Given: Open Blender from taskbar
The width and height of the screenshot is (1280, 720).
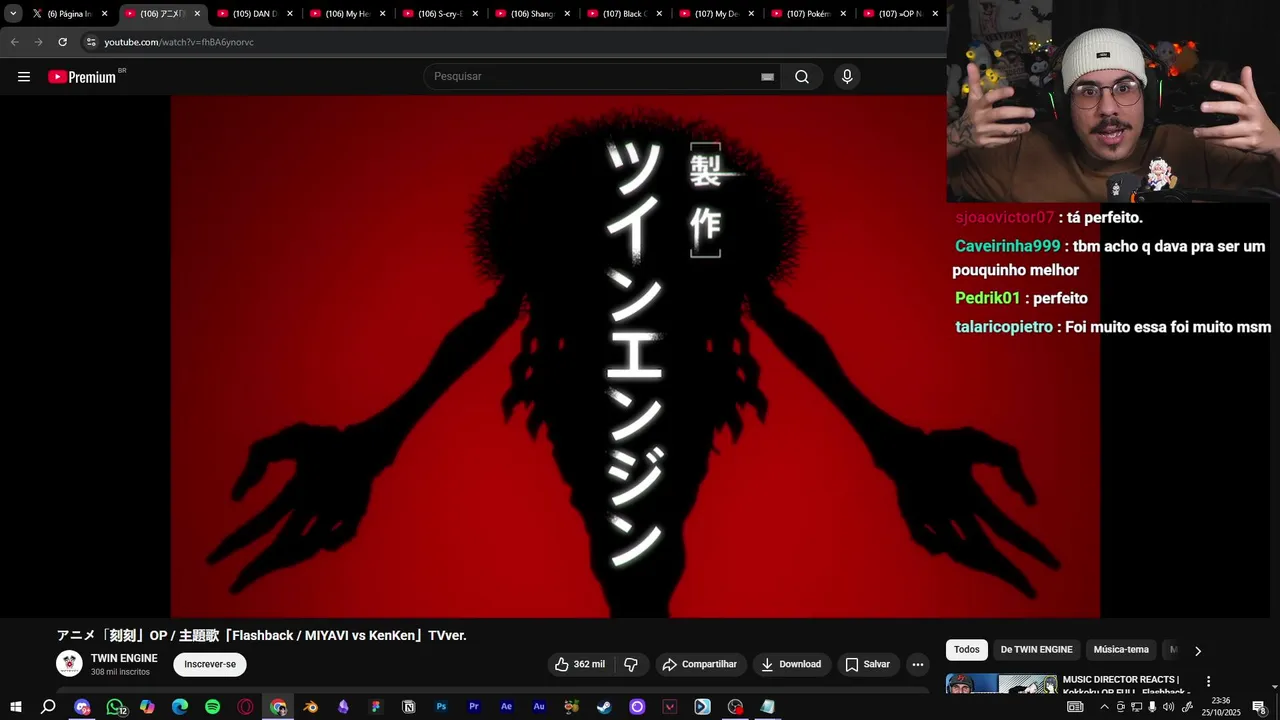Looking at the screenshot, I should [x=311, y=707].
